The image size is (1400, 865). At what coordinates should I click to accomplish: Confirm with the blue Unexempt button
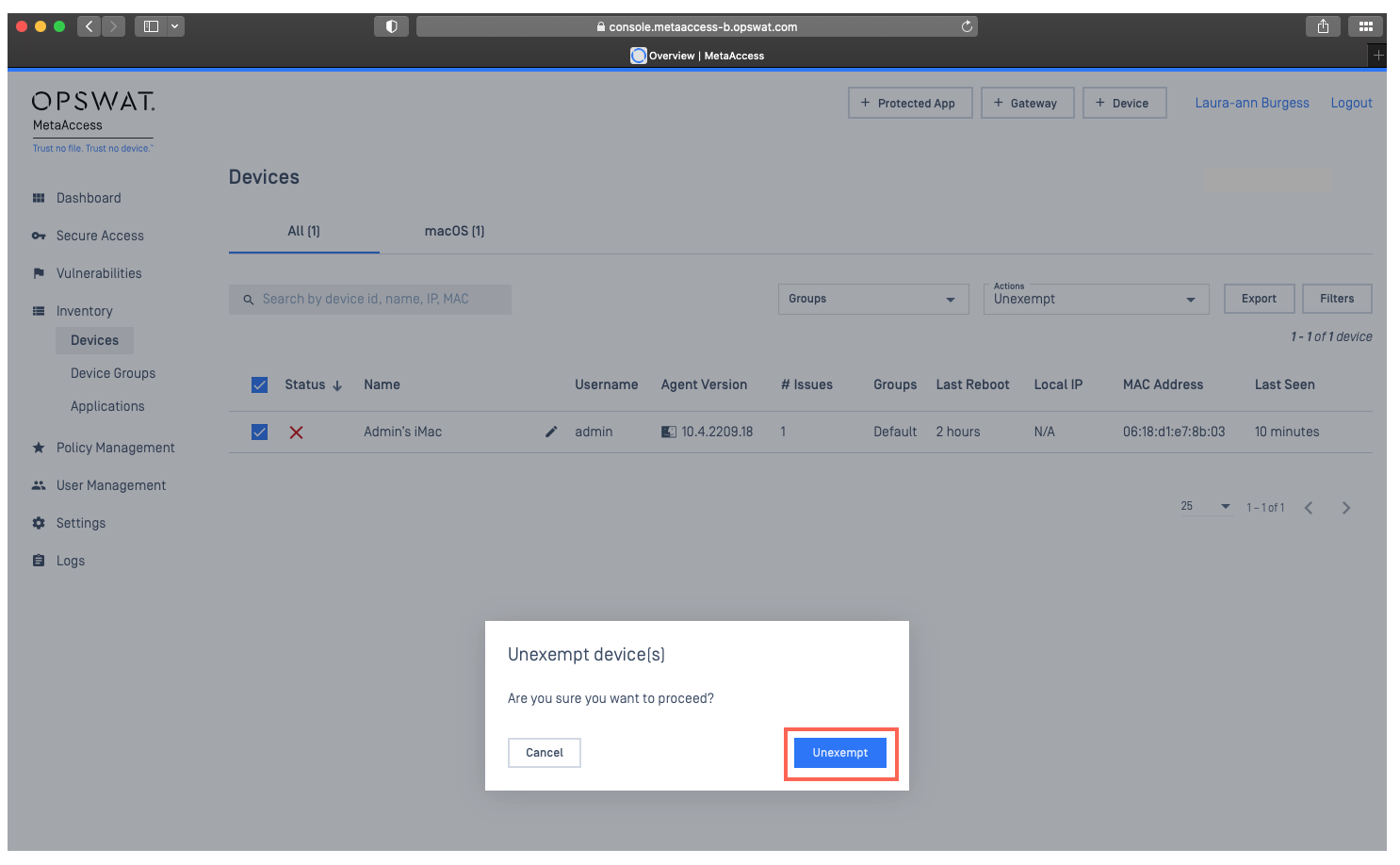[x=839, y=753]
